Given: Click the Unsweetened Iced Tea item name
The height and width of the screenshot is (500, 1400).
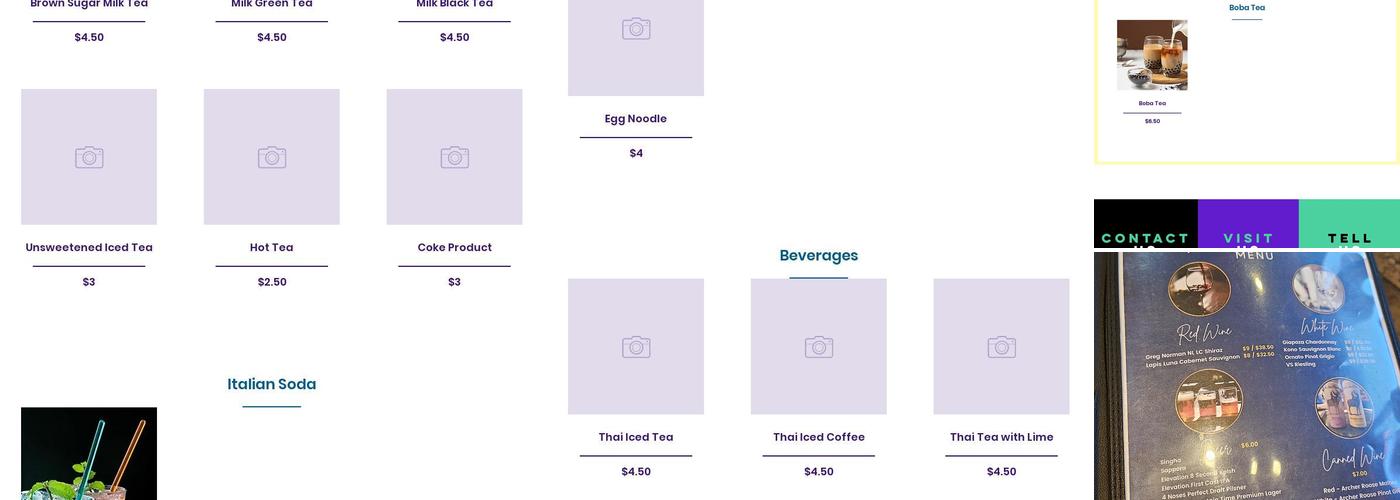Looking at the screenshot, I should 89,247.
